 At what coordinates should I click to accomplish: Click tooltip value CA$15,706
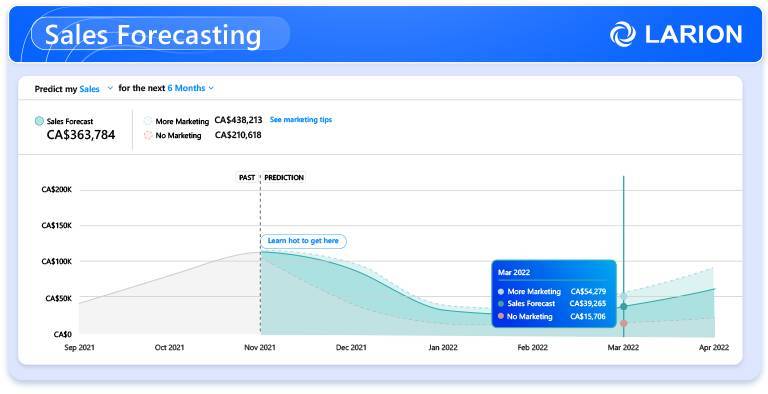pos(588,317)
